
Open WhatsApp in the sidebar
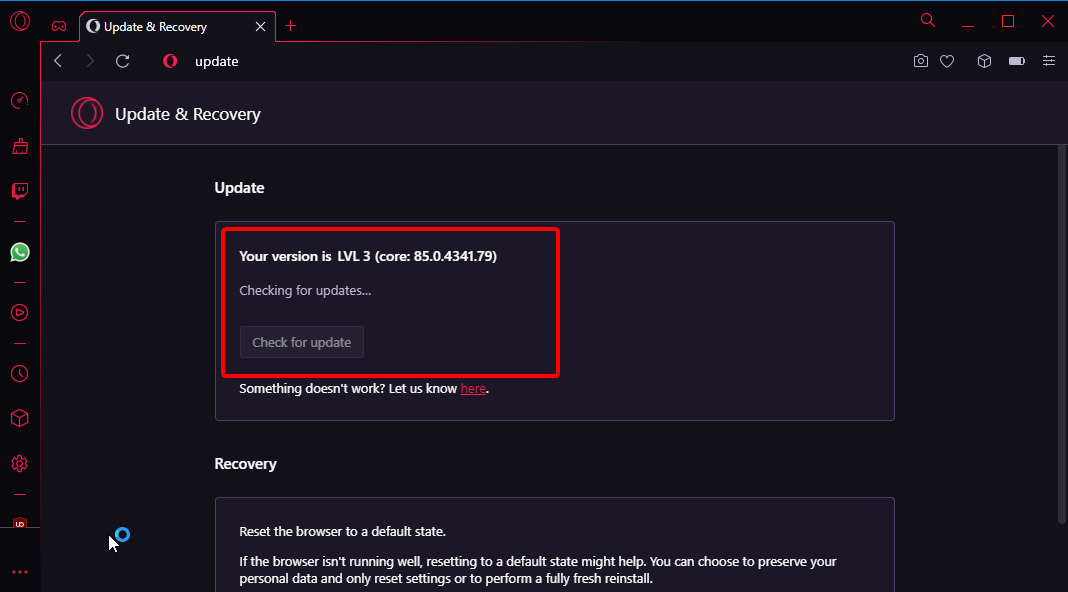coord(20,252)
